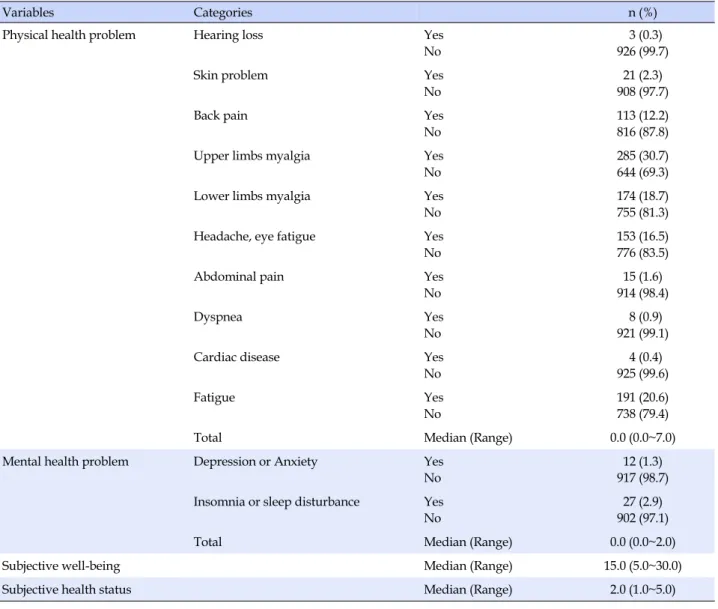
Task: Click the value '8 (0.9)'
Action: [x=645, y=317]
